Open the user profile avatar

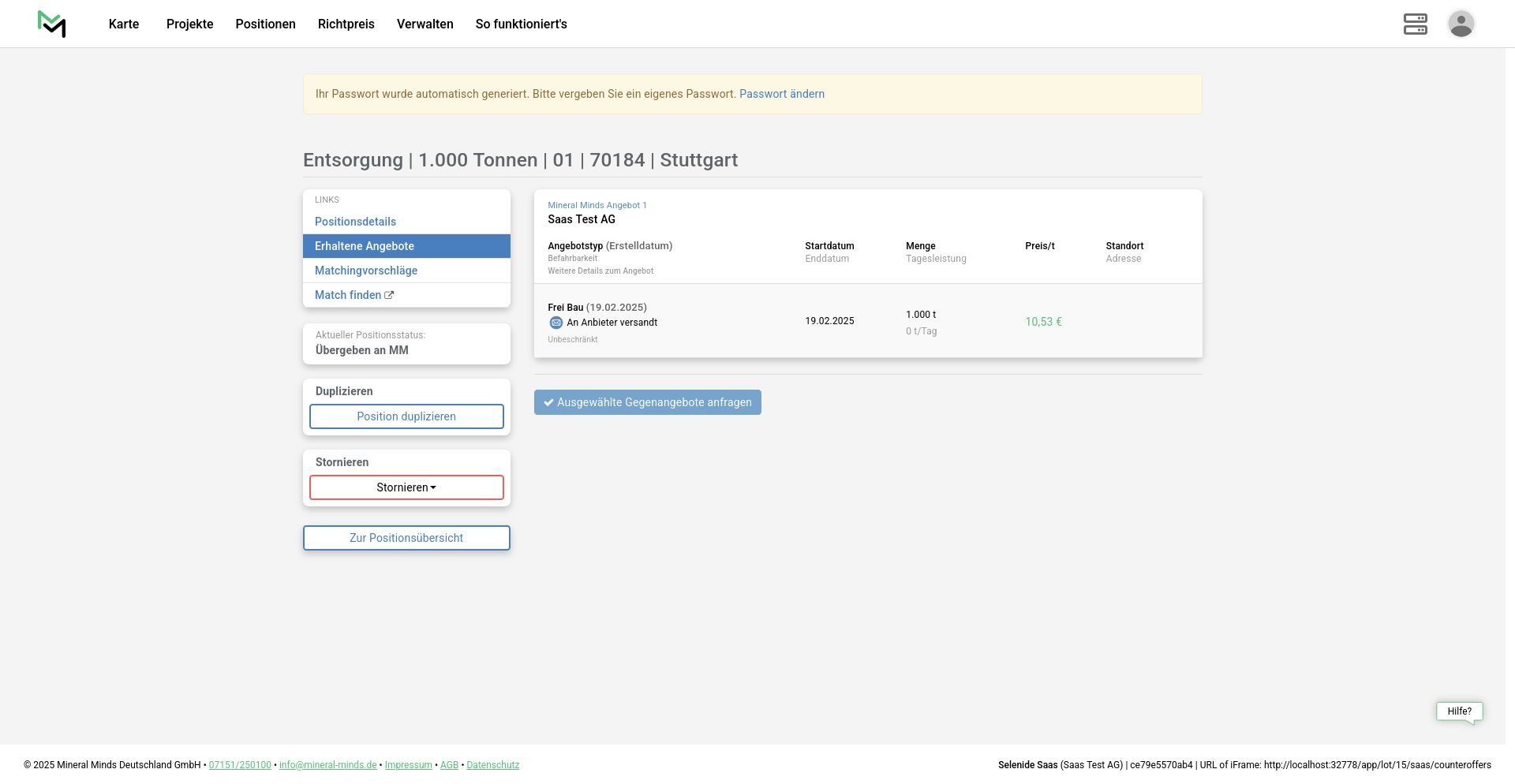coord(1461,24)
